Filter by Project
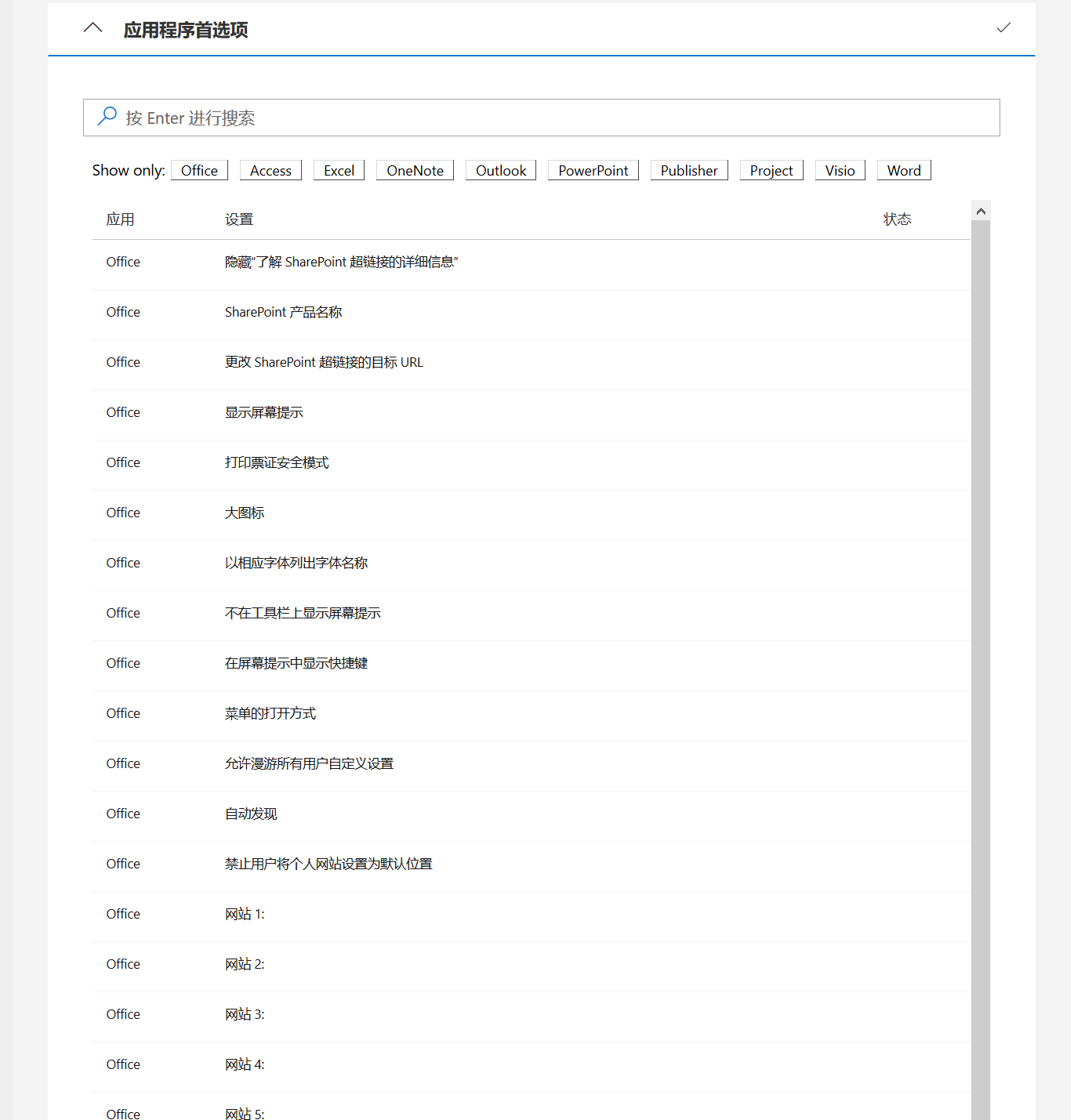1074x1120 pixels. 771,170
